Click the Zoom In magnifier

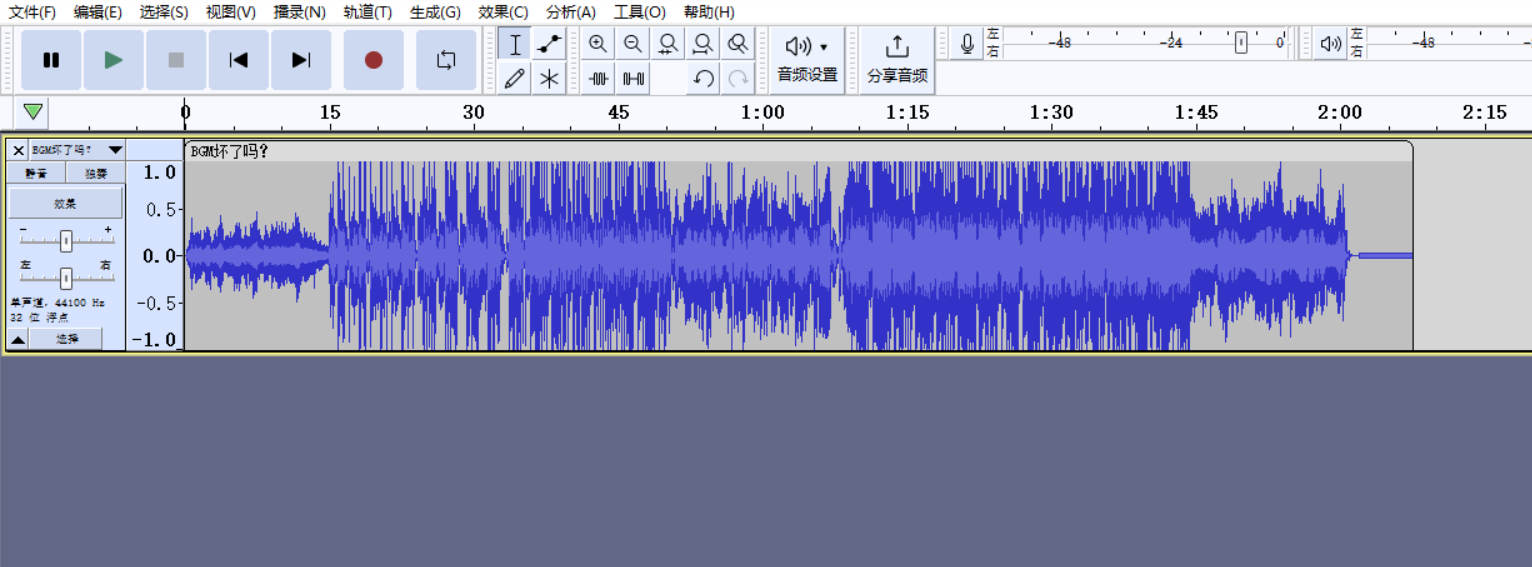pos(598,44)
